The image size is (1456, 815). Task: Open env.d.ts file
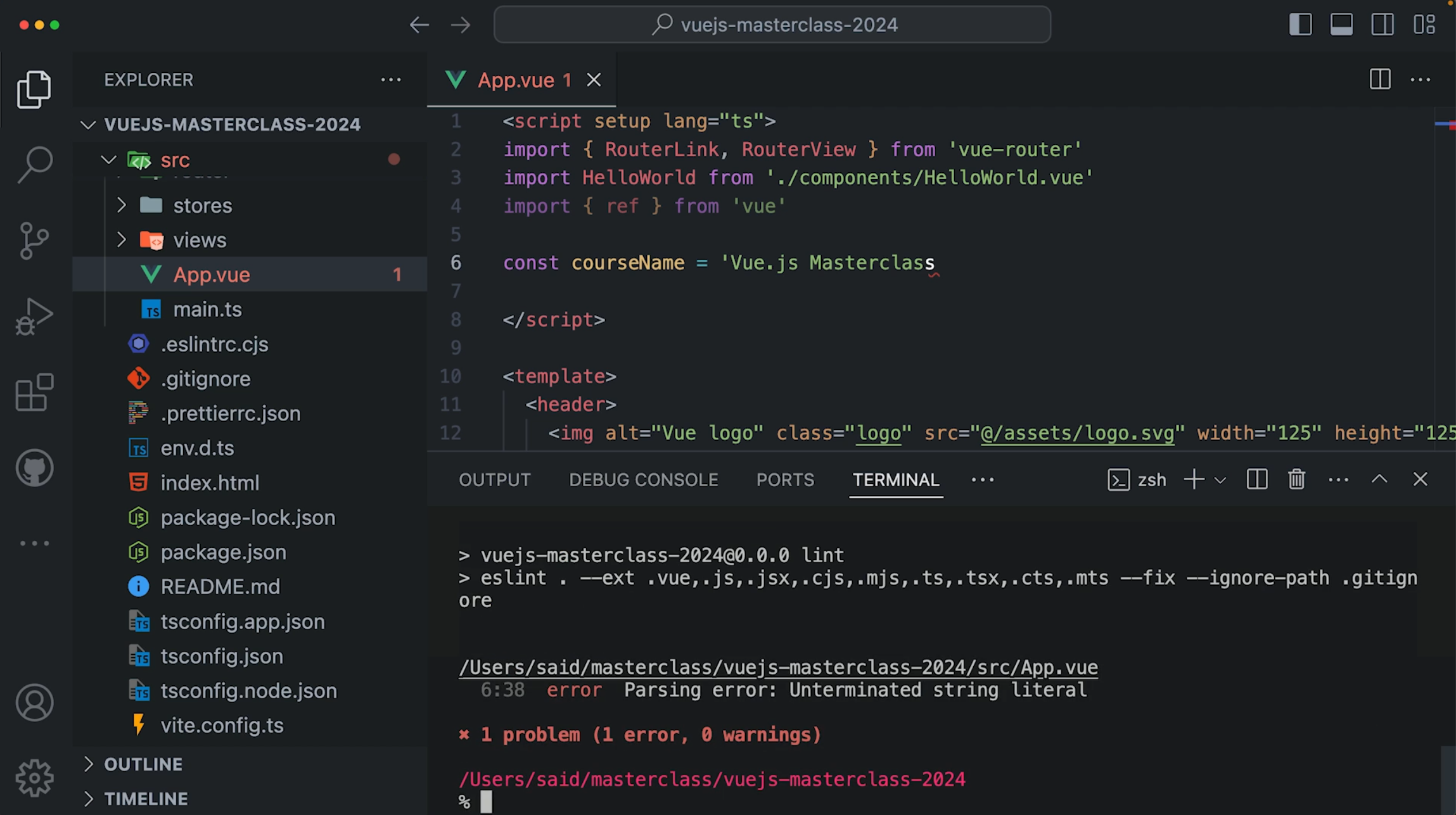click(250, 448)
